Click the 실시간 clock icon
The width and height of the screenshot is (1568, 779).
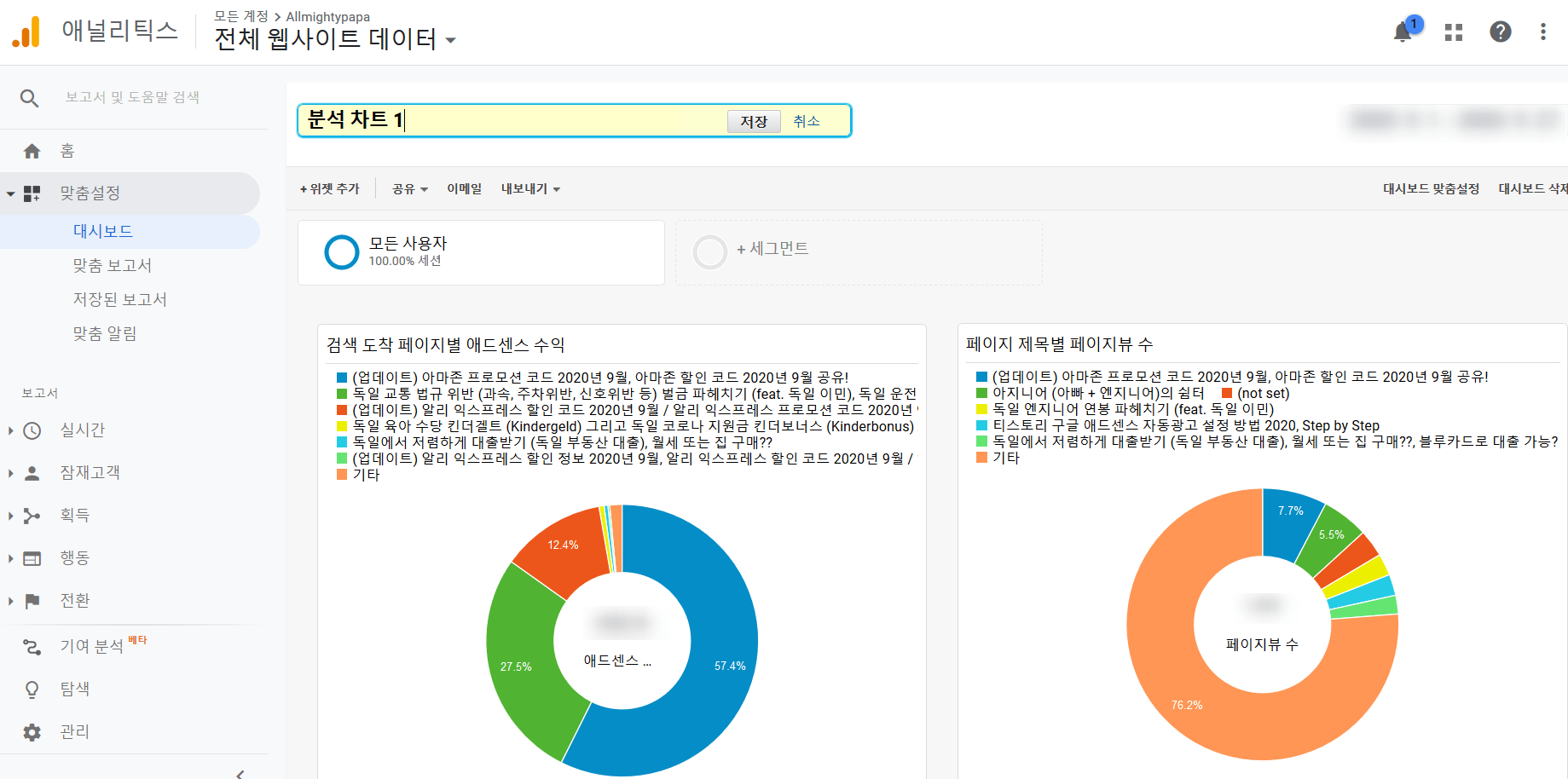point(32,430)
